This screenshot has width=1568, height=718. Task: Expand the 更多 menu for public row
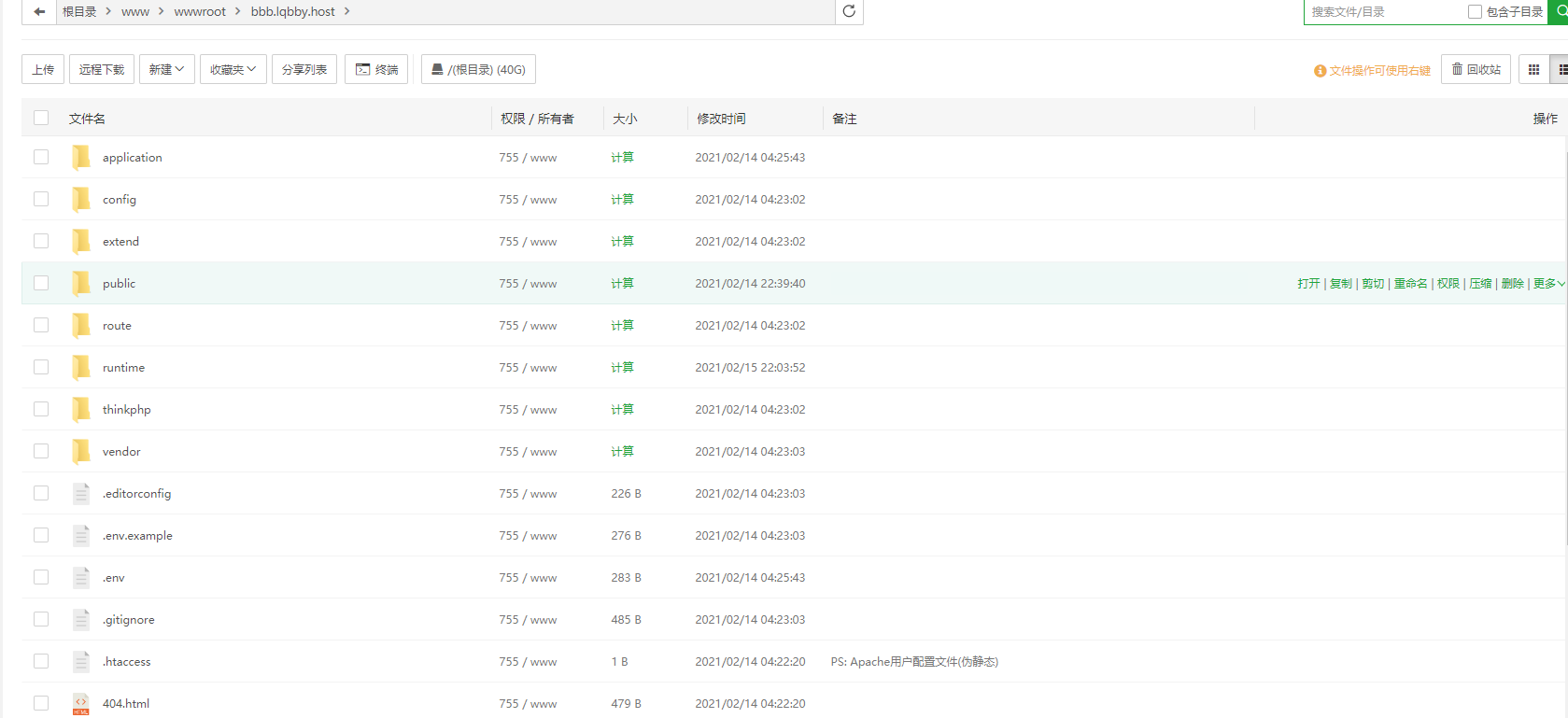click(x=1547, y=284)
